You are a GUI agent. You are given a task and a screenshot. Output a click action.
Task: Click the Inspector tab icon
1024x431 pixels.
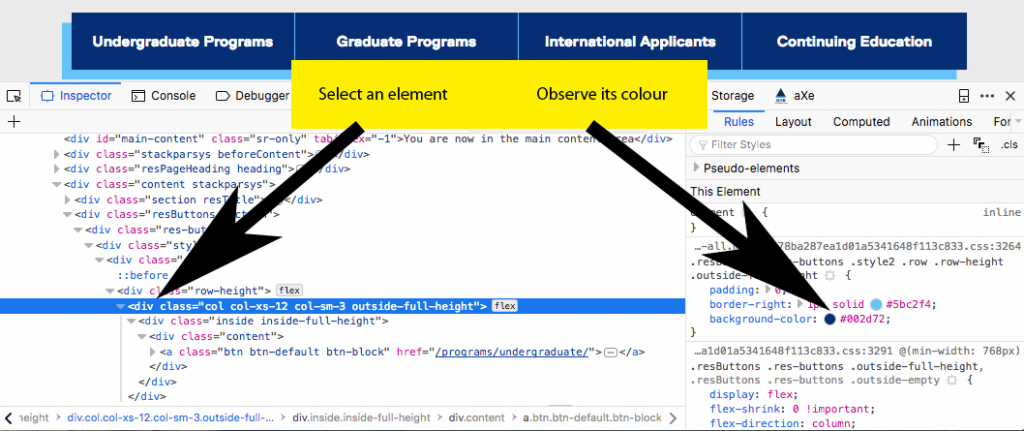click(x=46, y=96)
